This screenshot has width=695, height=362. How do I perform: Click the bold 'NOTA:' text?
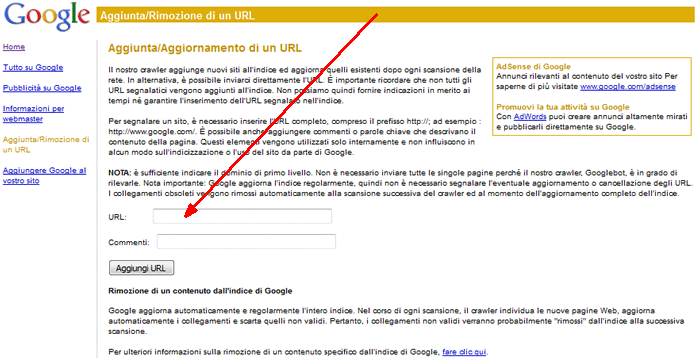tap(120, 173)
